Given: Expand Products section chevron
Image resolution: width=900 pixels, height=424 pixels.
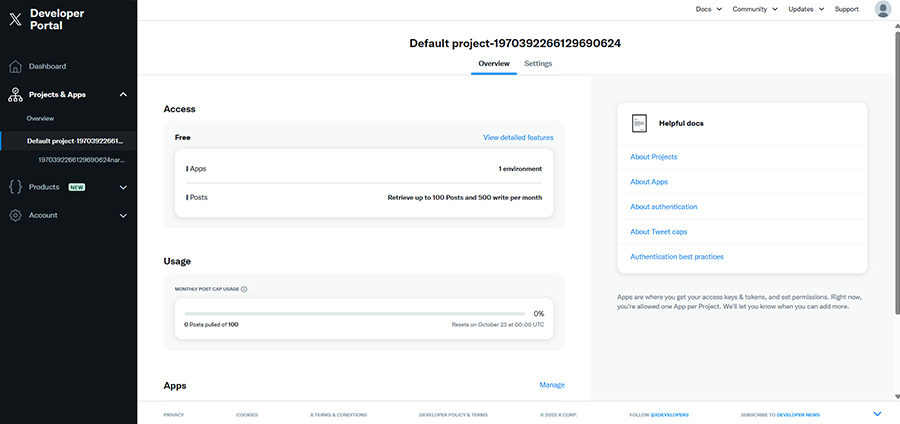Looking at the screenshot, I should [x=123, y=187].
